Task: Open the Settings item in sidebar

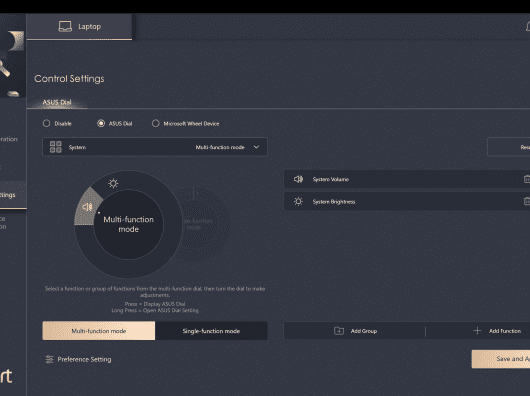Action: (x=13, y=195)
